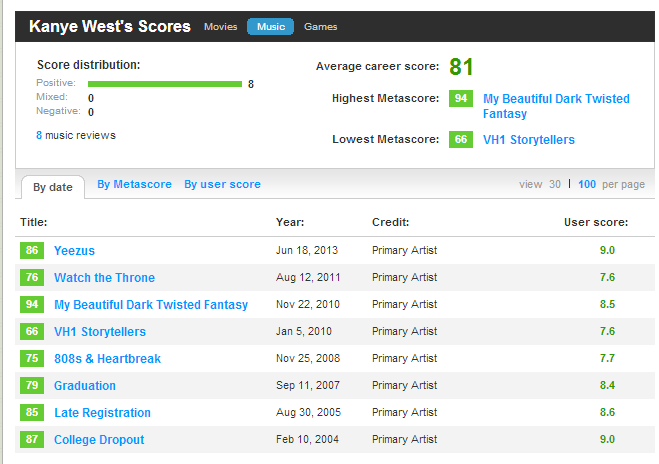Click the Nov 22, 2010 release date
659x464 pixels.
pyautogui.click(x=308, y=304)
